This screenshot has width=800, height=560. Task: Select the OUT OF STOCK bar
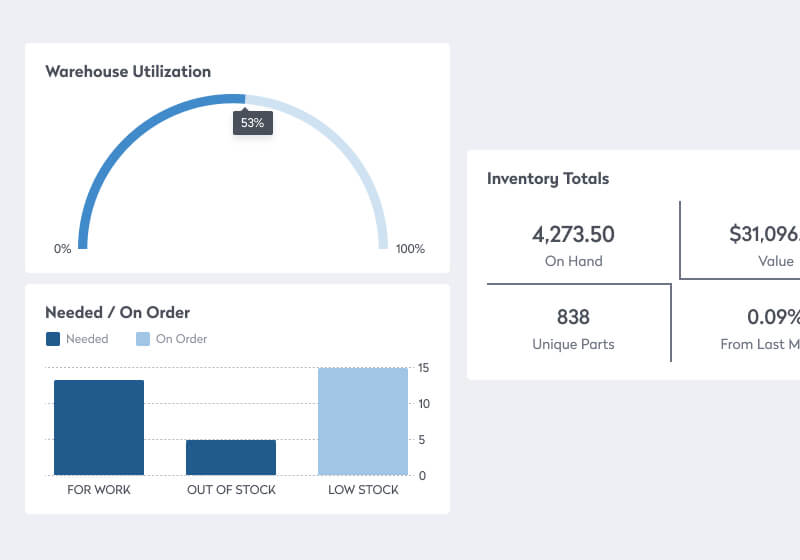[231, 457]
